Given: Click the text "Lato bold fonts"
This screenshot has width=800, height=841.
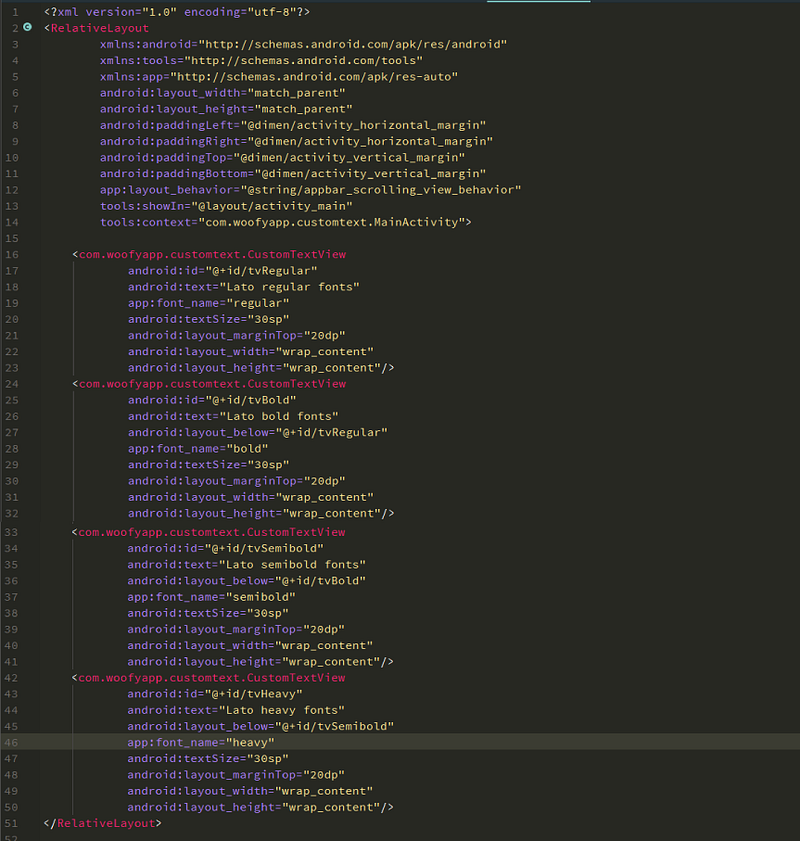Looking at the screenshot, I should tap(279, 416).
